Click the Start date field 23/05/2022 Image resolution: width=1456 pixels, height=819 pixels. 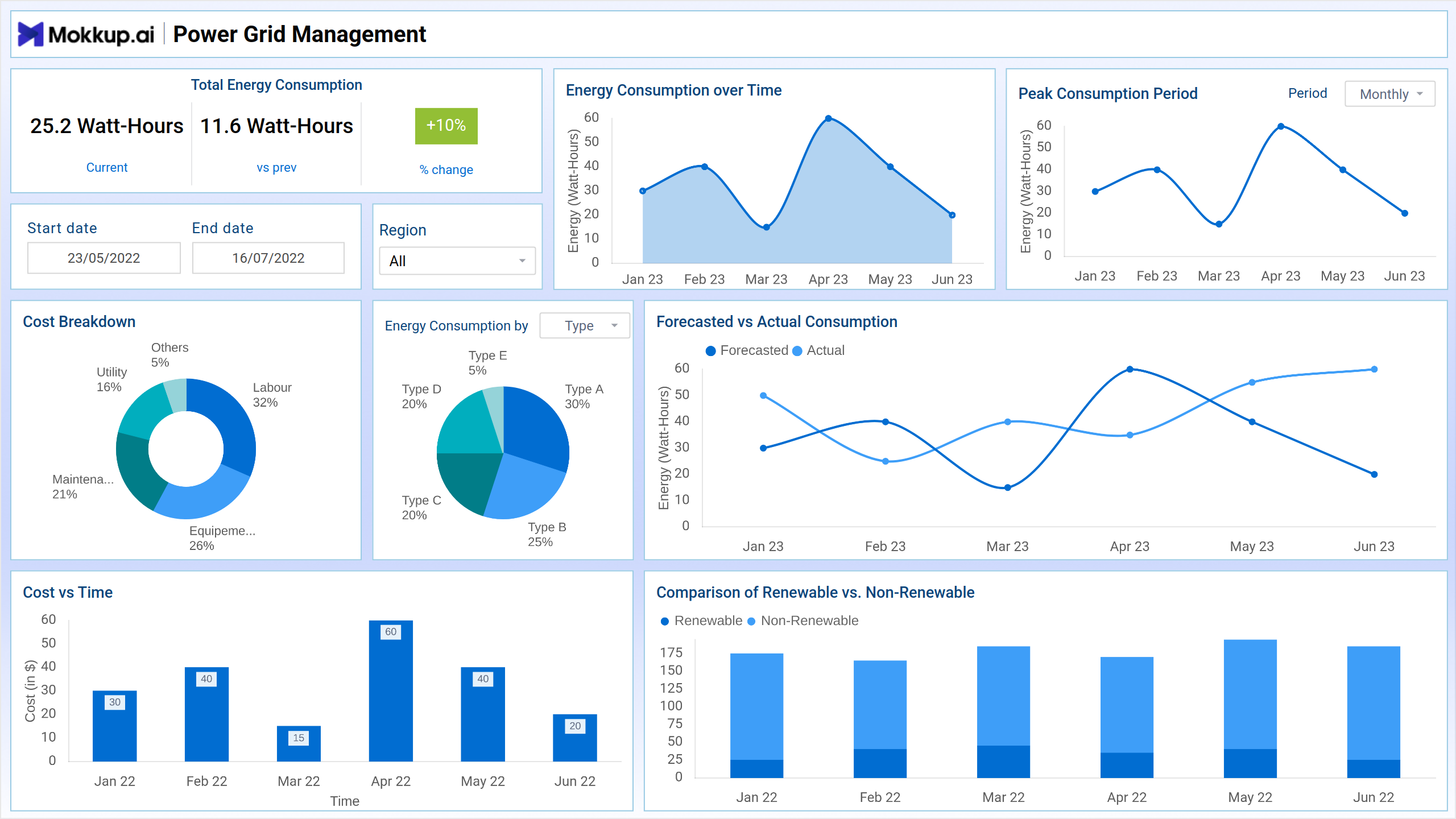[104, 258]
